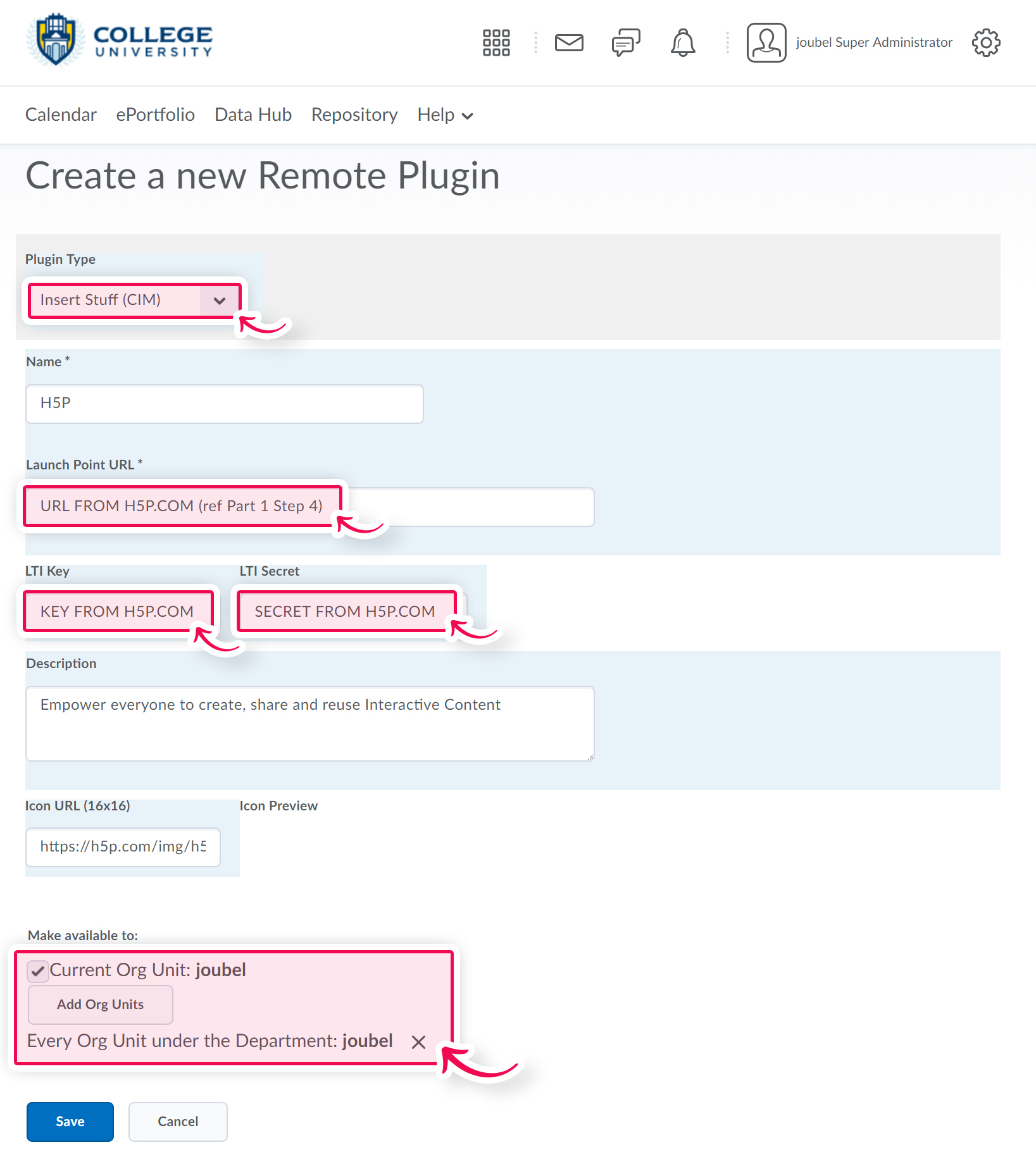Screen dimensions: 1036x1176
Task: Switch to the Data Hub section
Action: point(253,115)
